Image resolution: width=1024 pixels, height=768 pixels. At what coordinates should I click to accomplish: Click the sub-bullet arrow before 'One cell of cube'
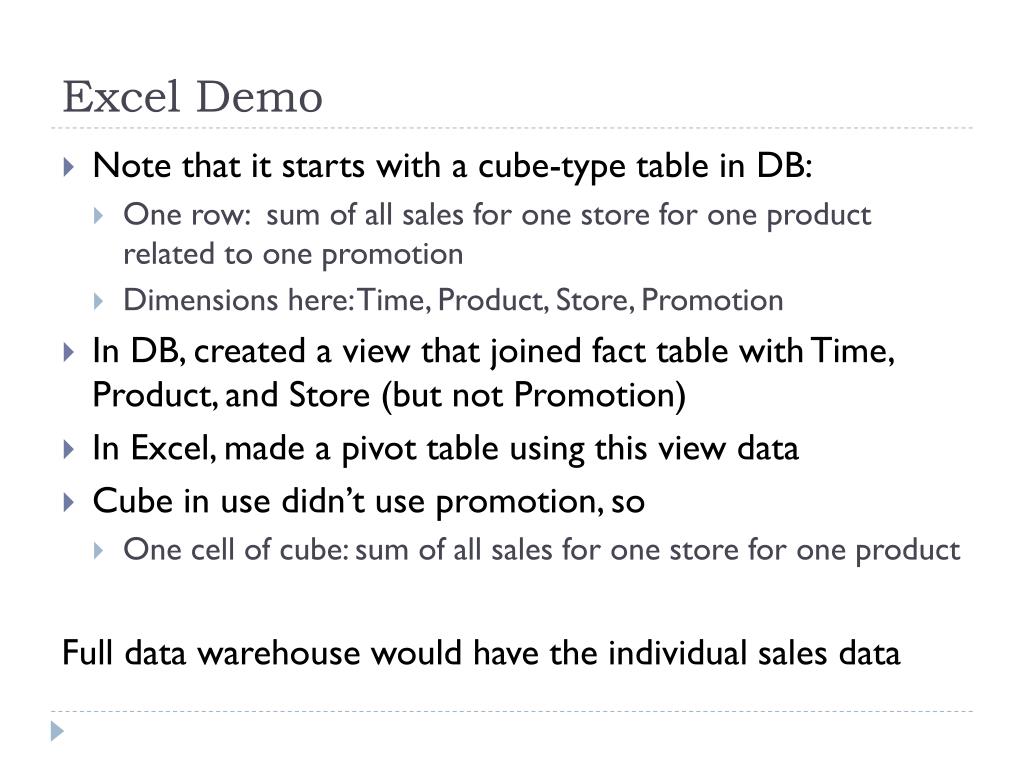pyautogui.click(x=99, y=551)
